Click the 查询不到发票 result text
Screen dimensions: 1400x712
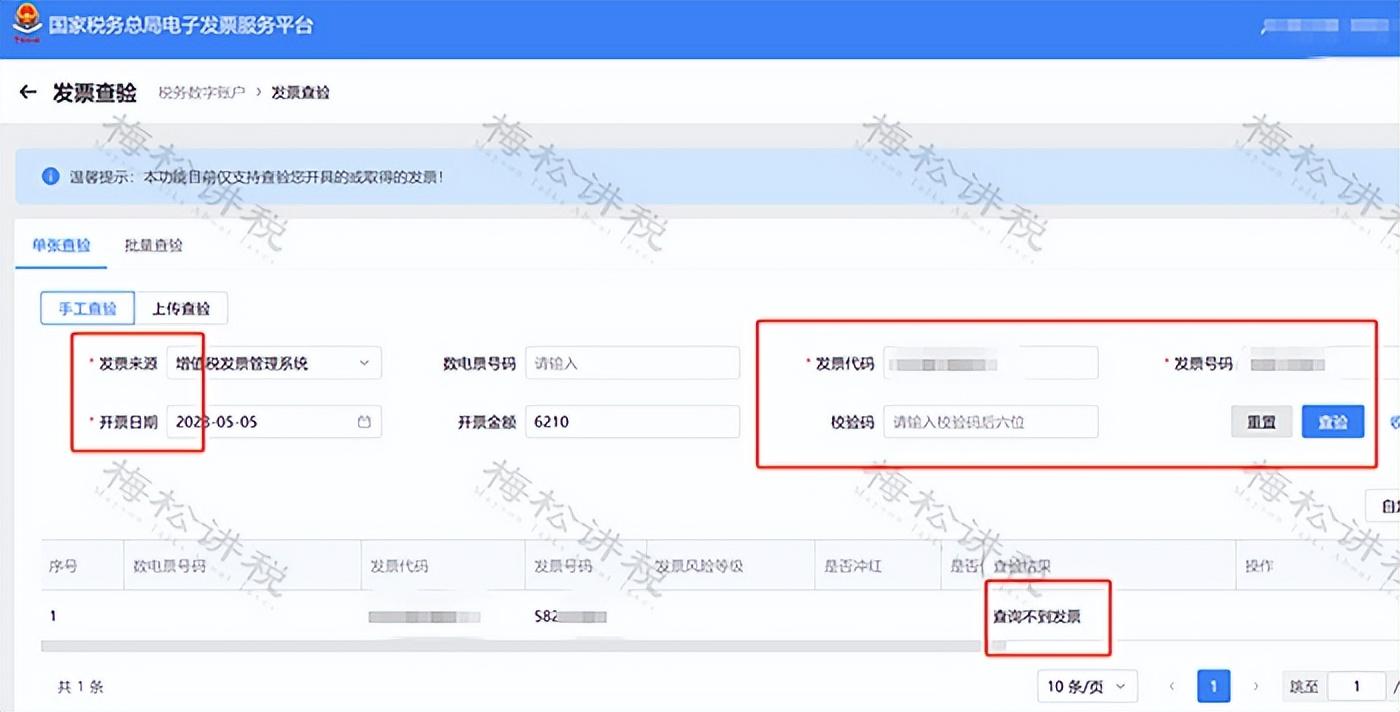click(x=1036, y=616)
